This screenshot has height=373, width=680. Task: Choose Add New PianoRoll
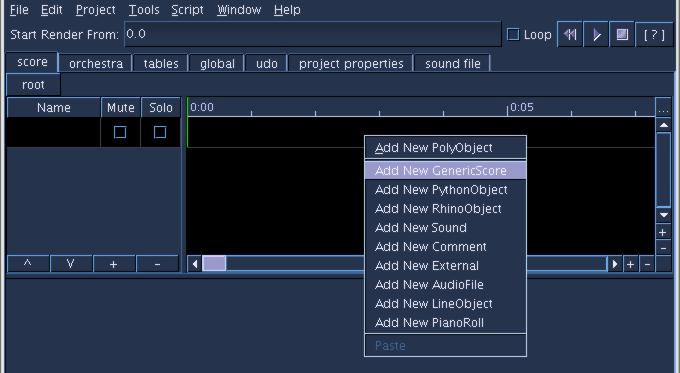pos(445,323)
